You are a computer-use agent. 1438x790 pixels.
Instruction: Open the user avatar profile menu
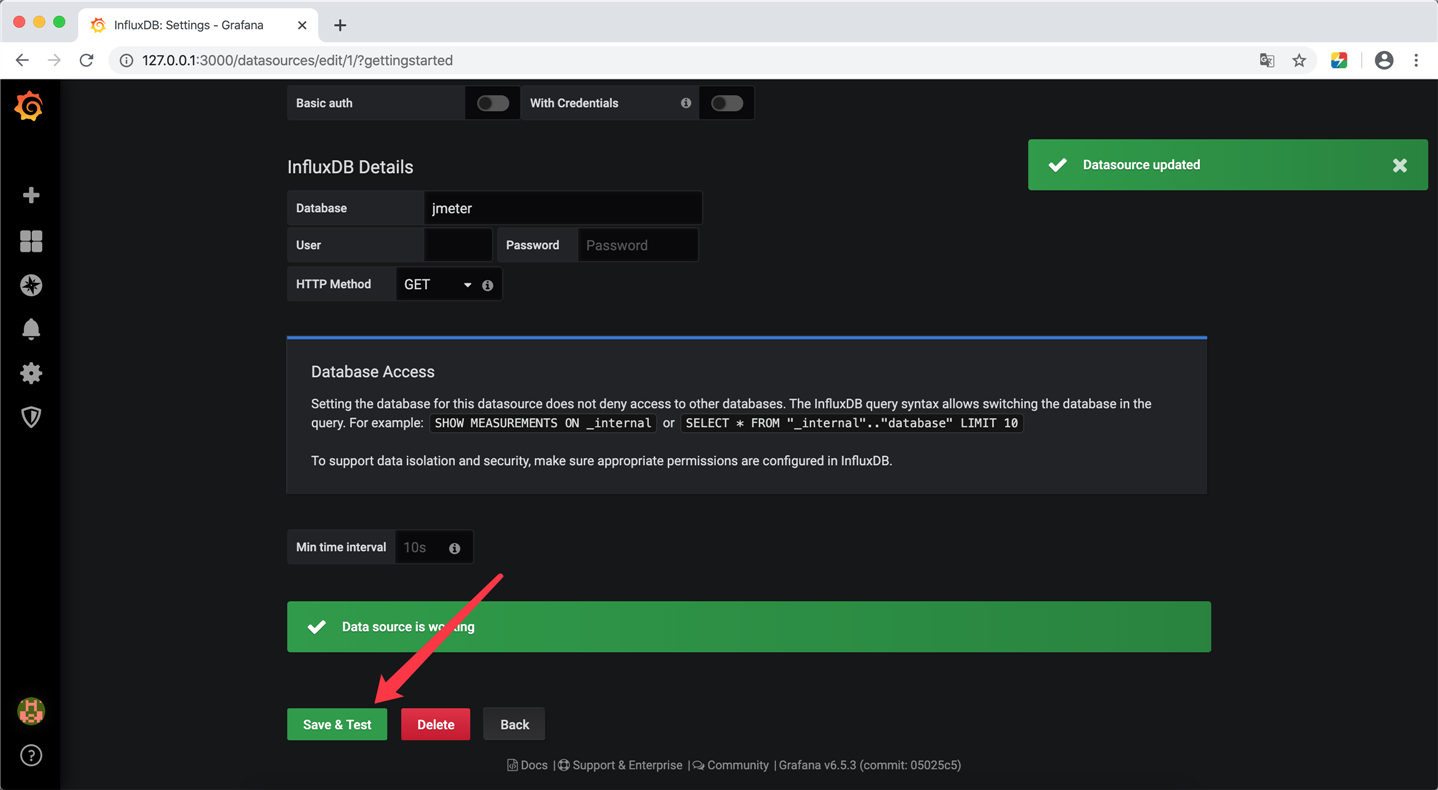click(31, 711)
